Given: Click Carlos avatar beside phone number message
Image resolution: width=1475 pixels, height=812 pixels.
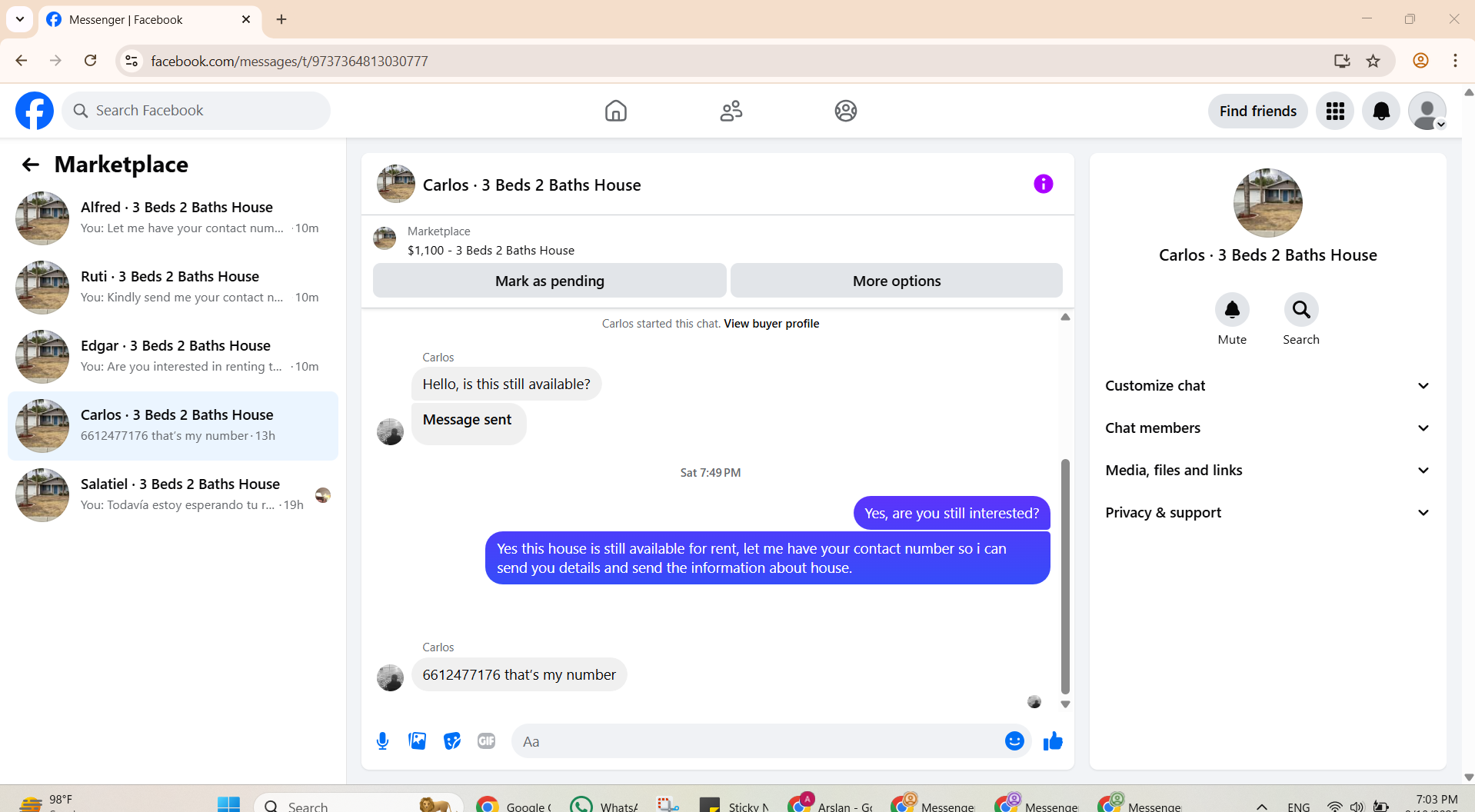Looking at the screenshot, I should (390, 677).
